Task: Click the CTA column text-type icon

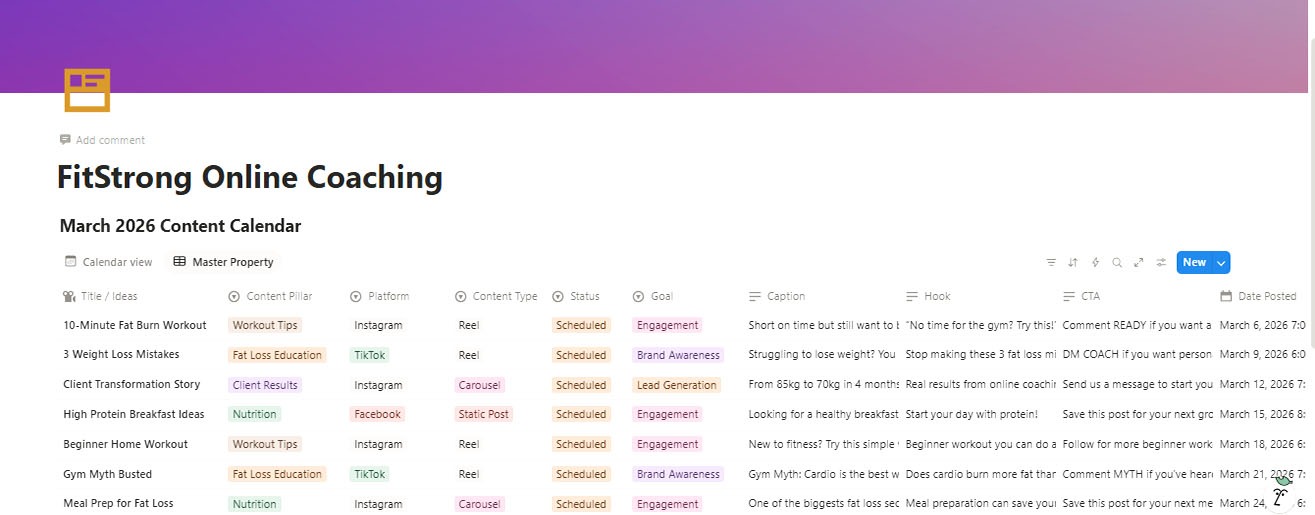Action: (x=1069, y=296)
